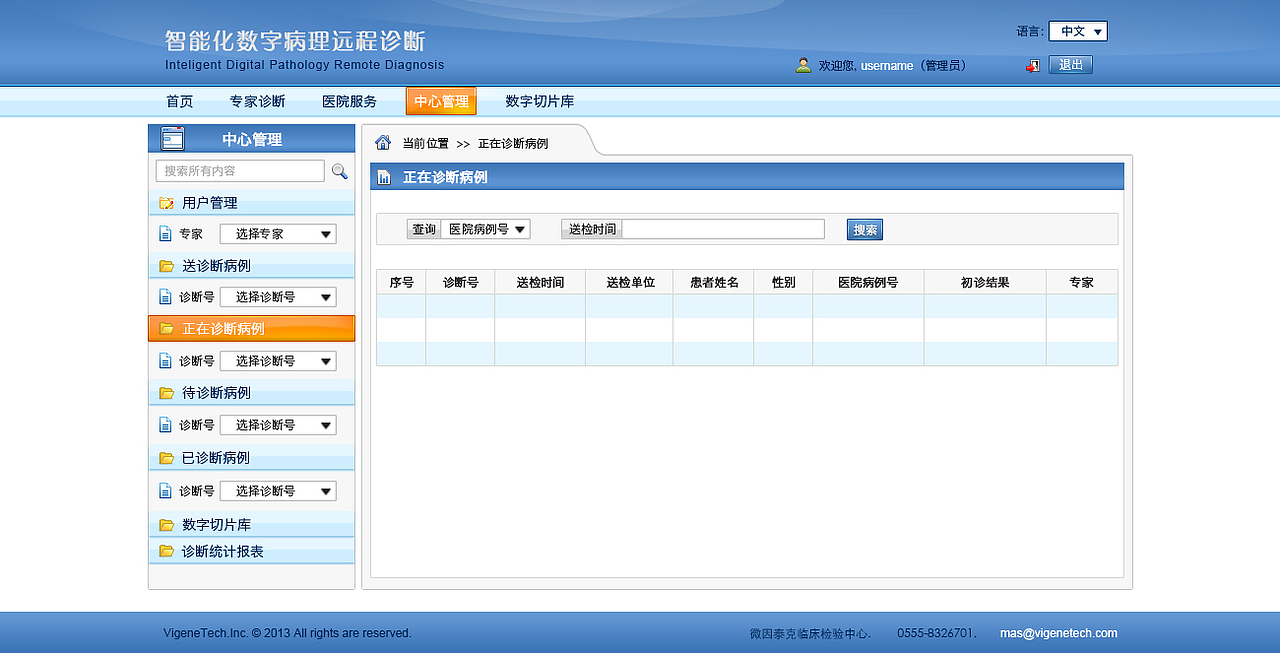The height and width of the screenshot is (653, 1280).
Task: Click the 退出 logout button
Action: point(1071,65)
